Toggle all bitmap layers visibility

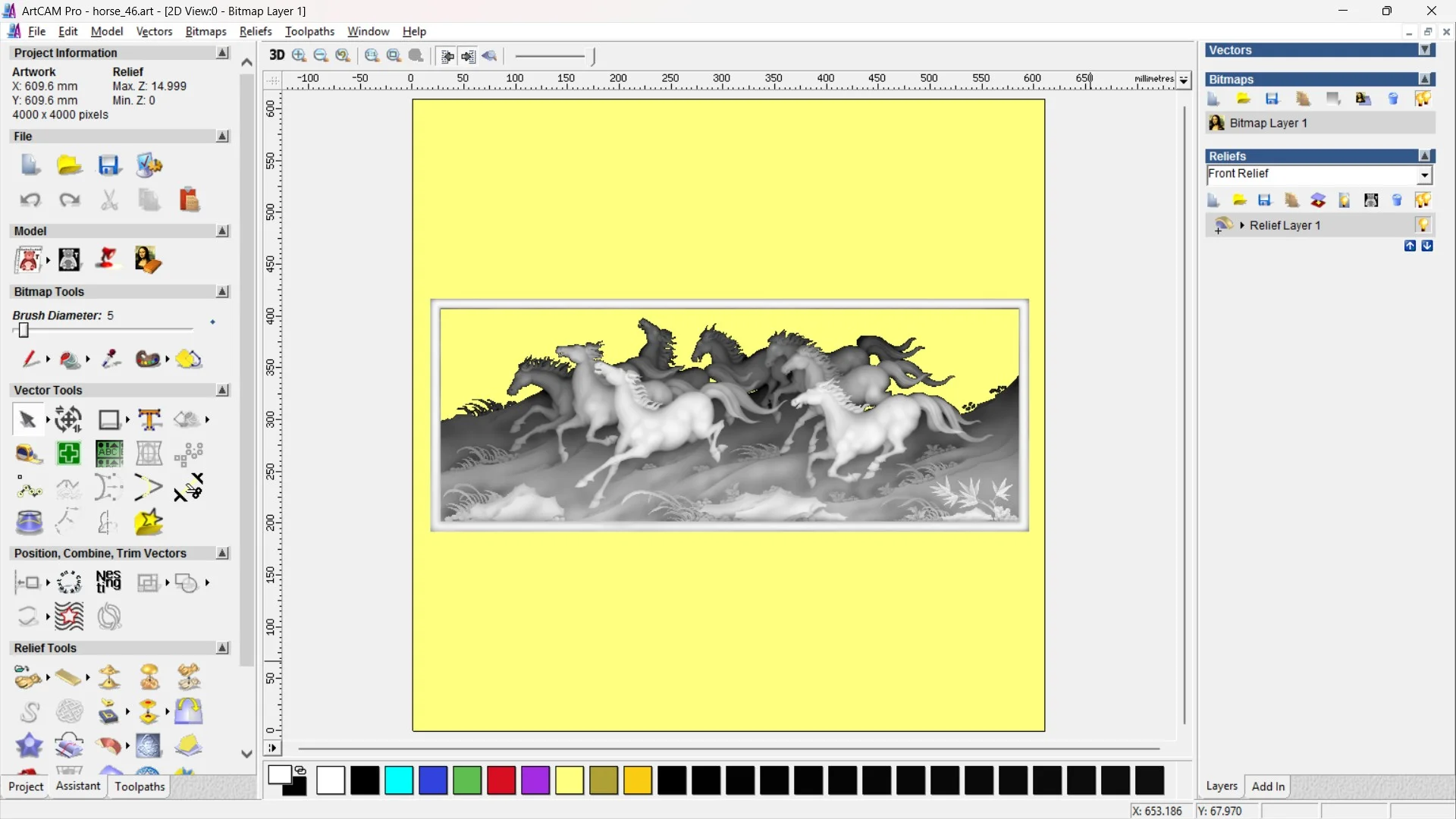pos(1423,99)
